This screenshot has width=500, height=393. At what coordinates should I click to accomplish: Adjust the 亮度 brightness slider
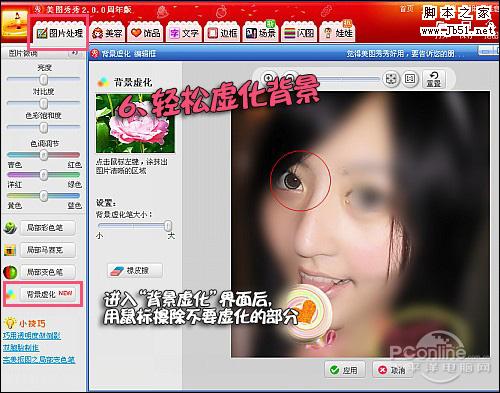tap(44, 79)
